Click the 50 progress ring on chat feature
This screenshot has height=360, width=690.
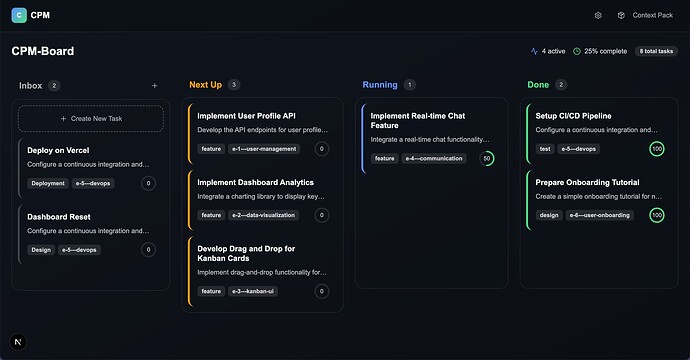pyautogui.click(x=487, y=158)
